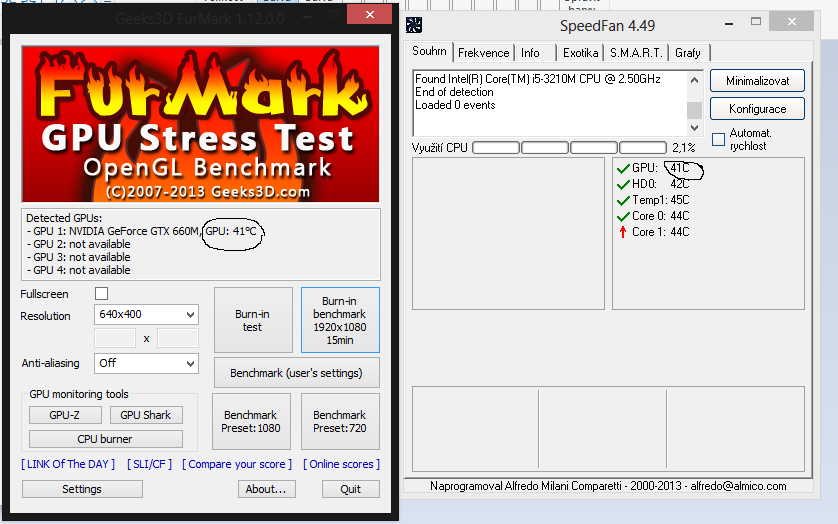Screen dimensions: 838x524
Task: Click the green checkmark next to Core 0
Action: coord(623,217)
